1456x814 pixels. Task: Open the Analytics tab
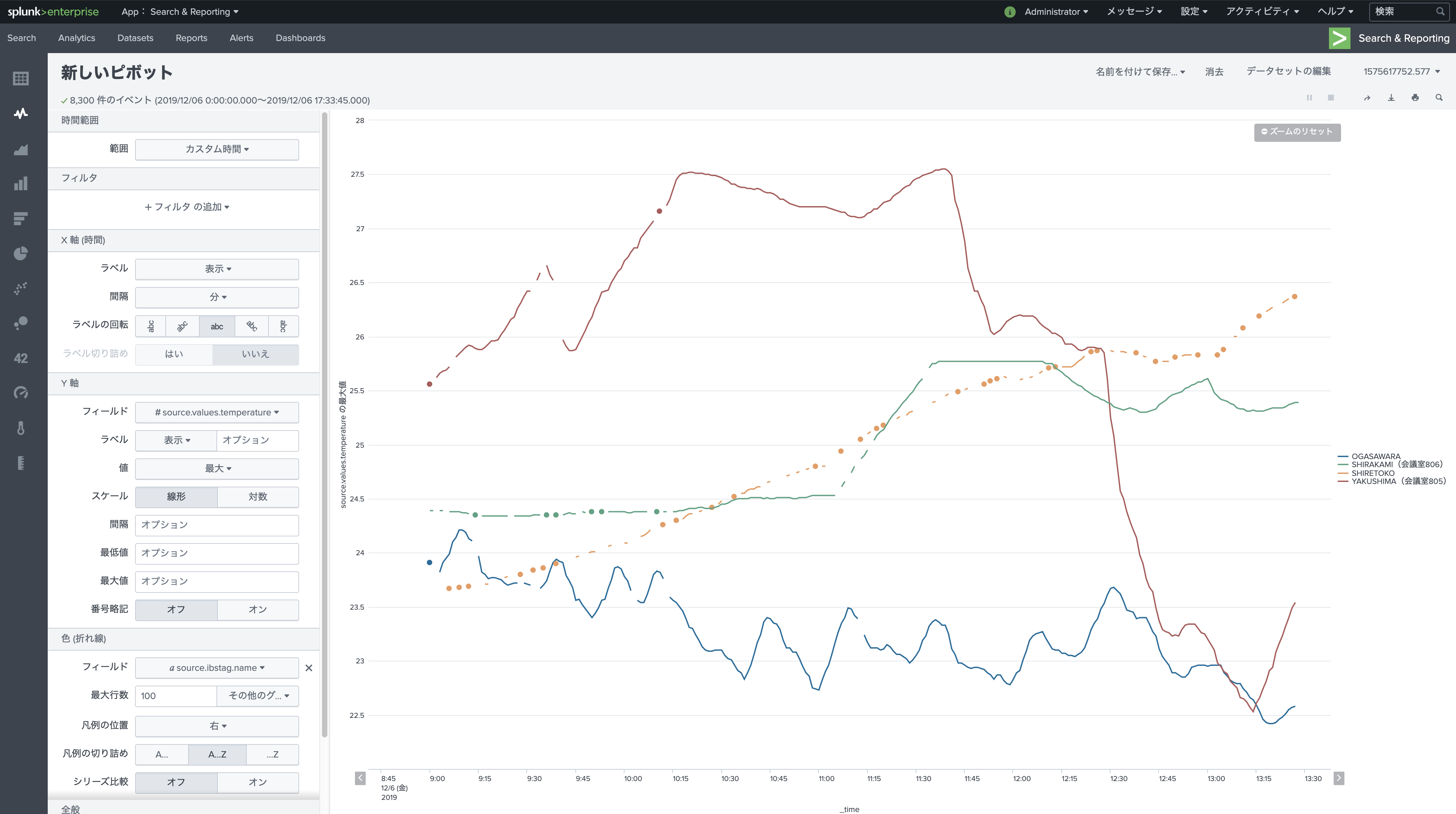coord(77,38)
